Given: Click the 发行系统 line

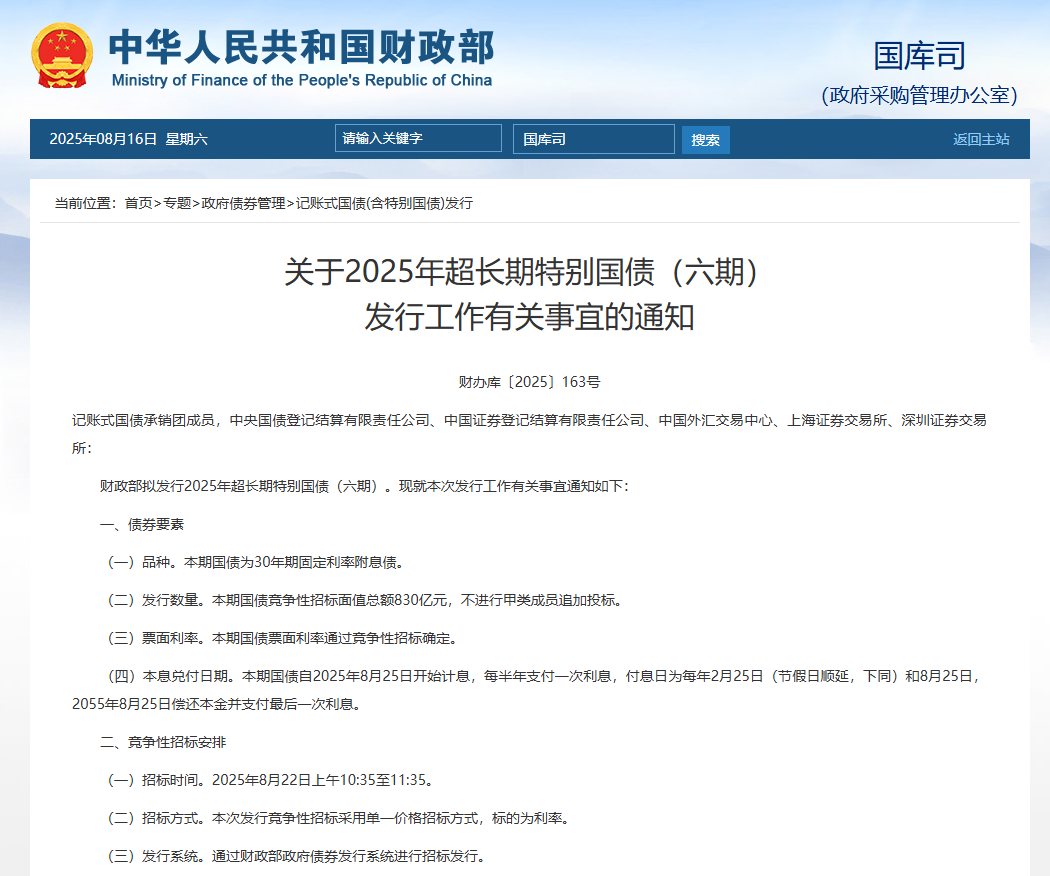Looking at the screenshot, I should point(296,856).
